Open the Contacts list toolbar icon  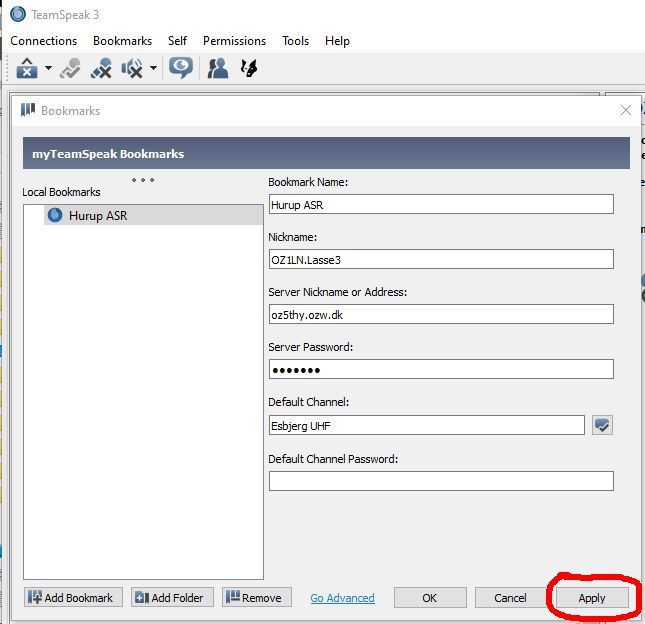coord(218,68)
